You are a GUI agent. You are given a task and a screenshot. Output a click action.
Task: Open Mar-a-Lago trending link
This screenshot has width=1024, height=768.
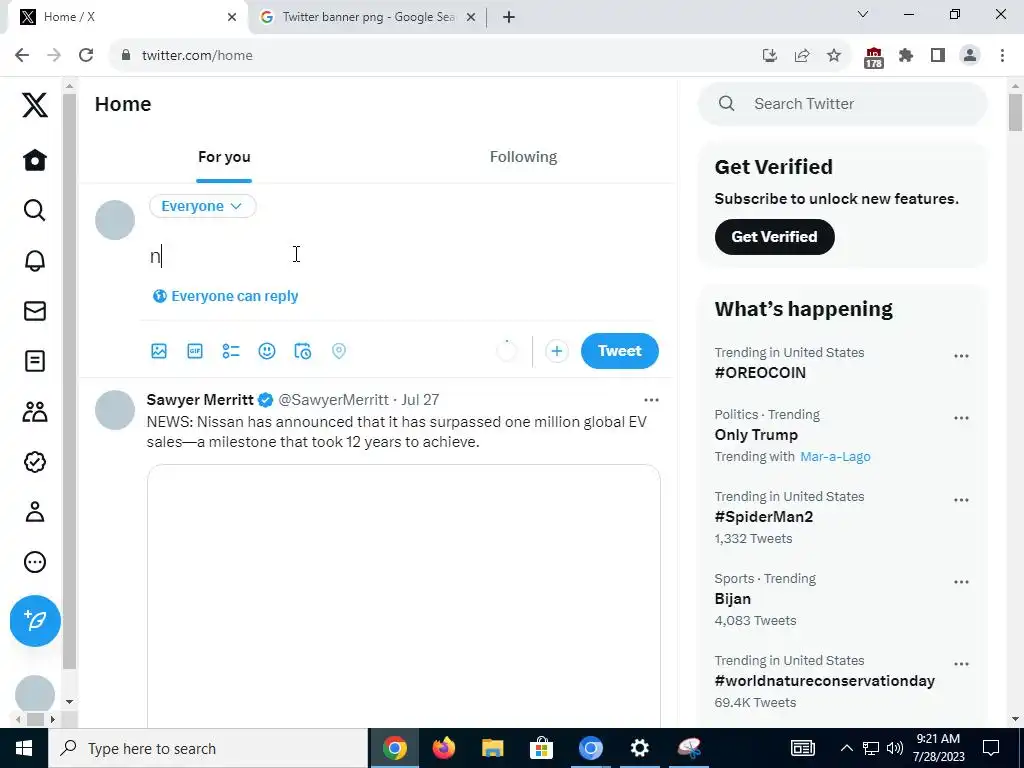(x=835, y=456)
